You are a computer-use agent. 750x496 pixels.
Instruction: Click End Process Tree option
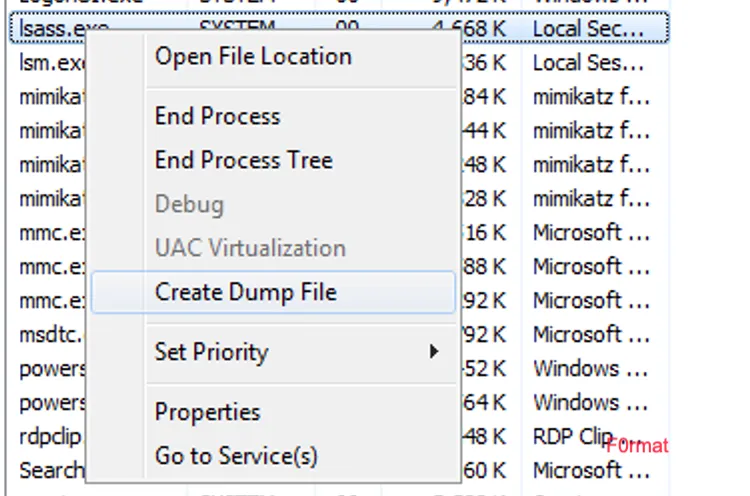pyautogui.click(x=243, y=160)
